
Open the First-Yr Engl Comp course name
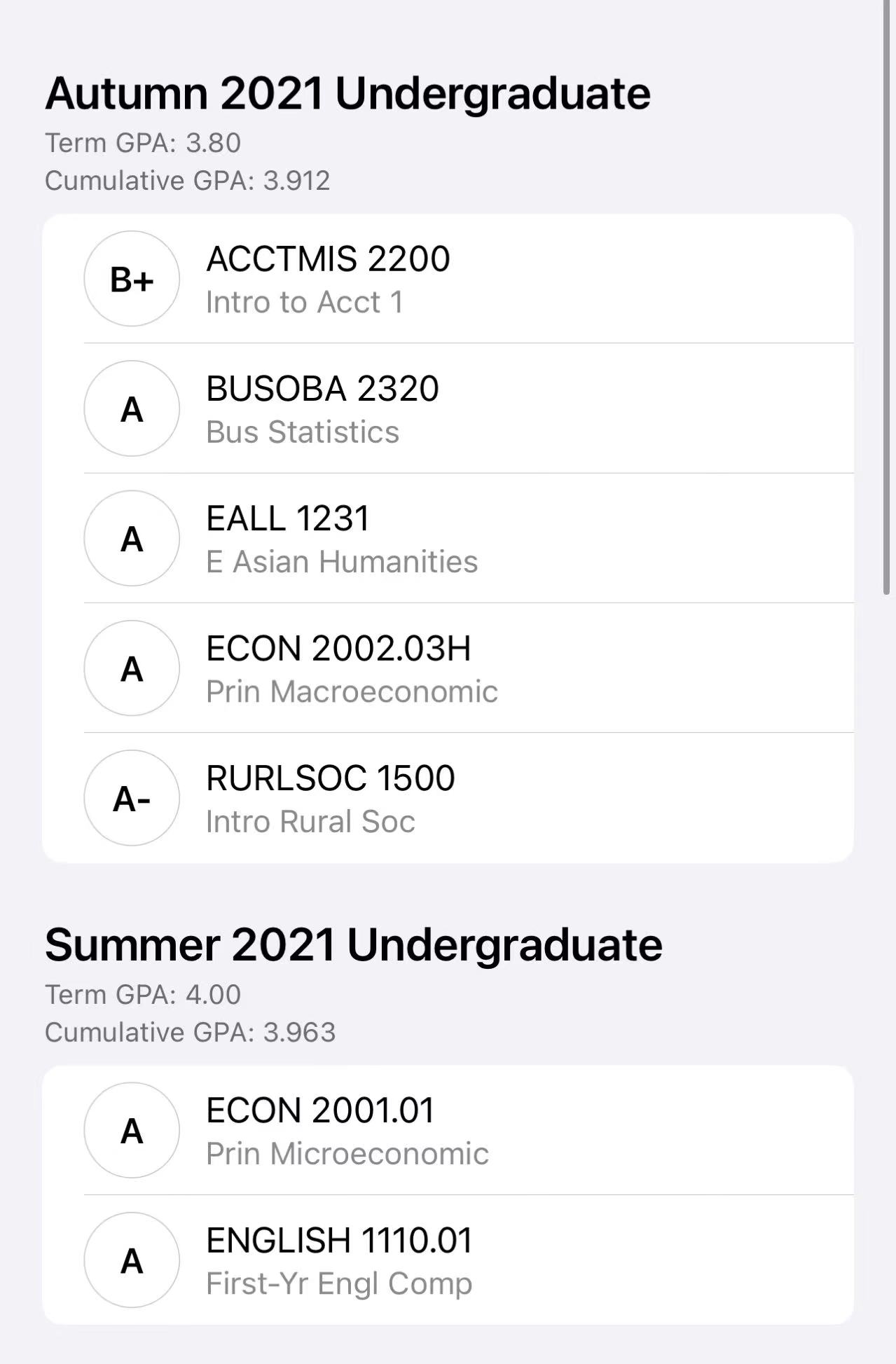pyautogui.click(x=339, y=1283)
